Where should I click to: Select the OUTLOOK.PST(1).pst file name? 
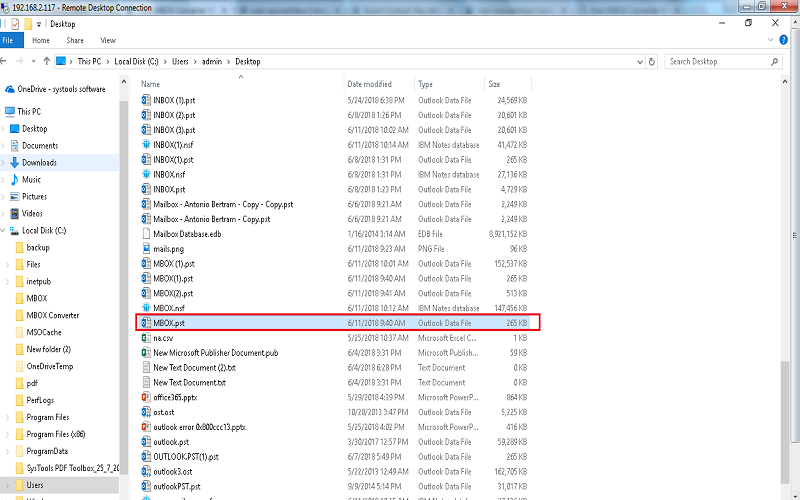186,457
